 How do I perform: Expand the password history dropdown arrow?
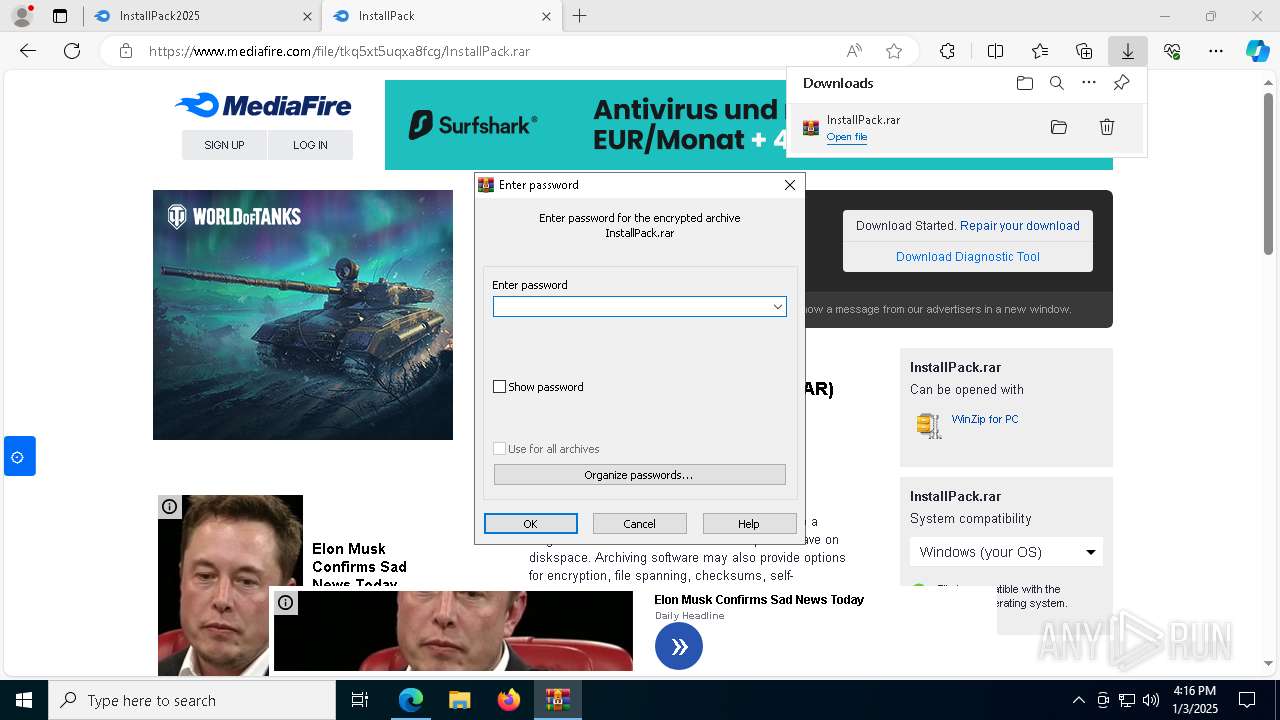(777, 307)
